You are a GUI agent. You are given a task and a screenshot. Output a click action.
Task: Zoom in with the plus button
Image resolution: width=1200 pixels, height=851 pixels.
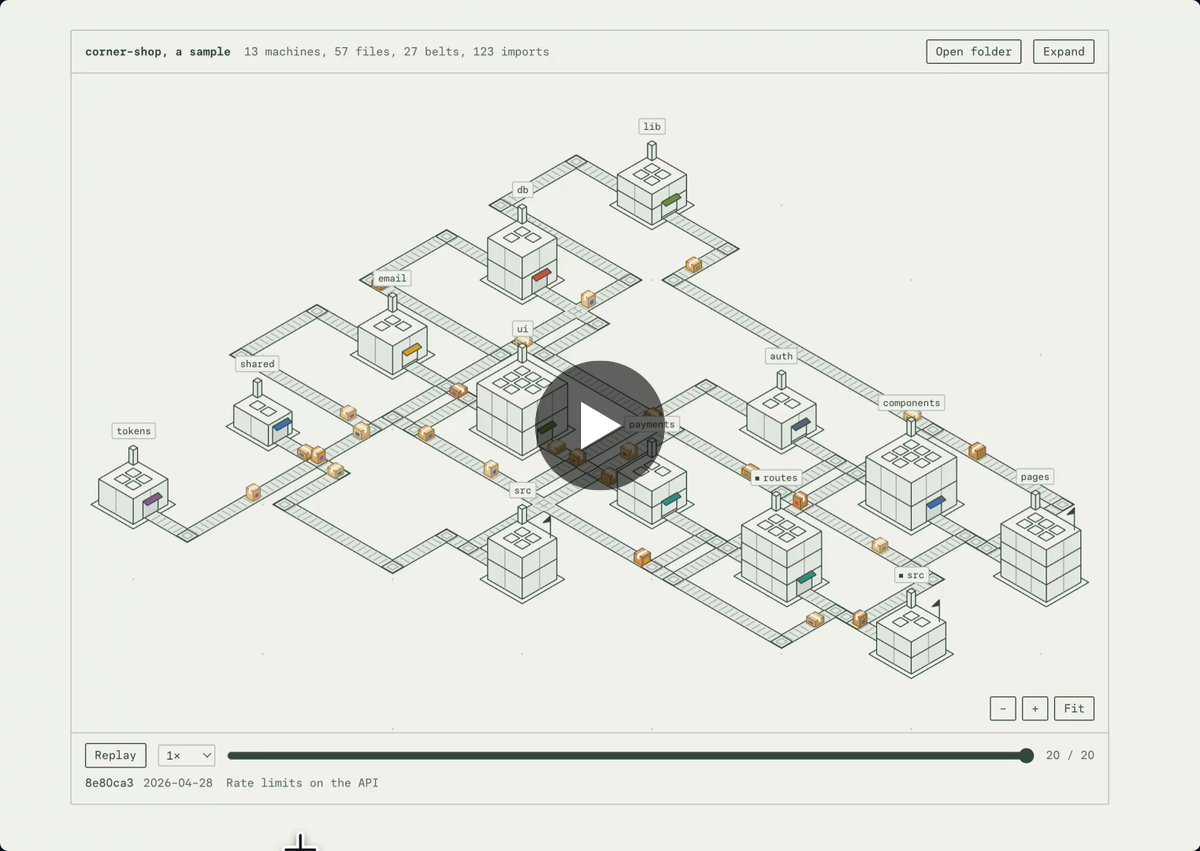(1035, 708)
